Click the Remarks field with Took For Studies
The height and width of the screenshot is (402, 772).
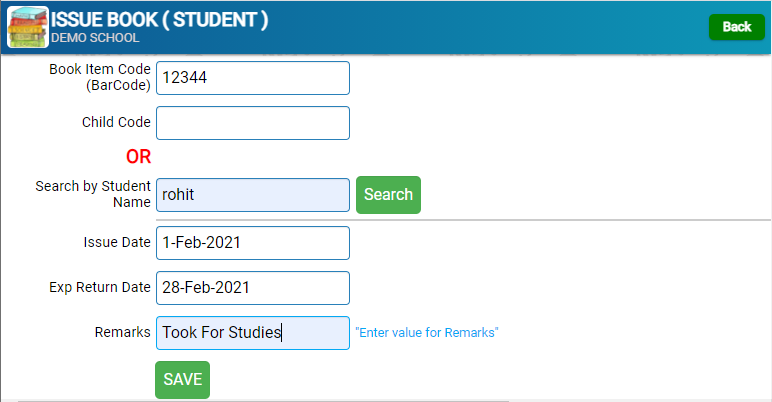[x=253, y=333]
